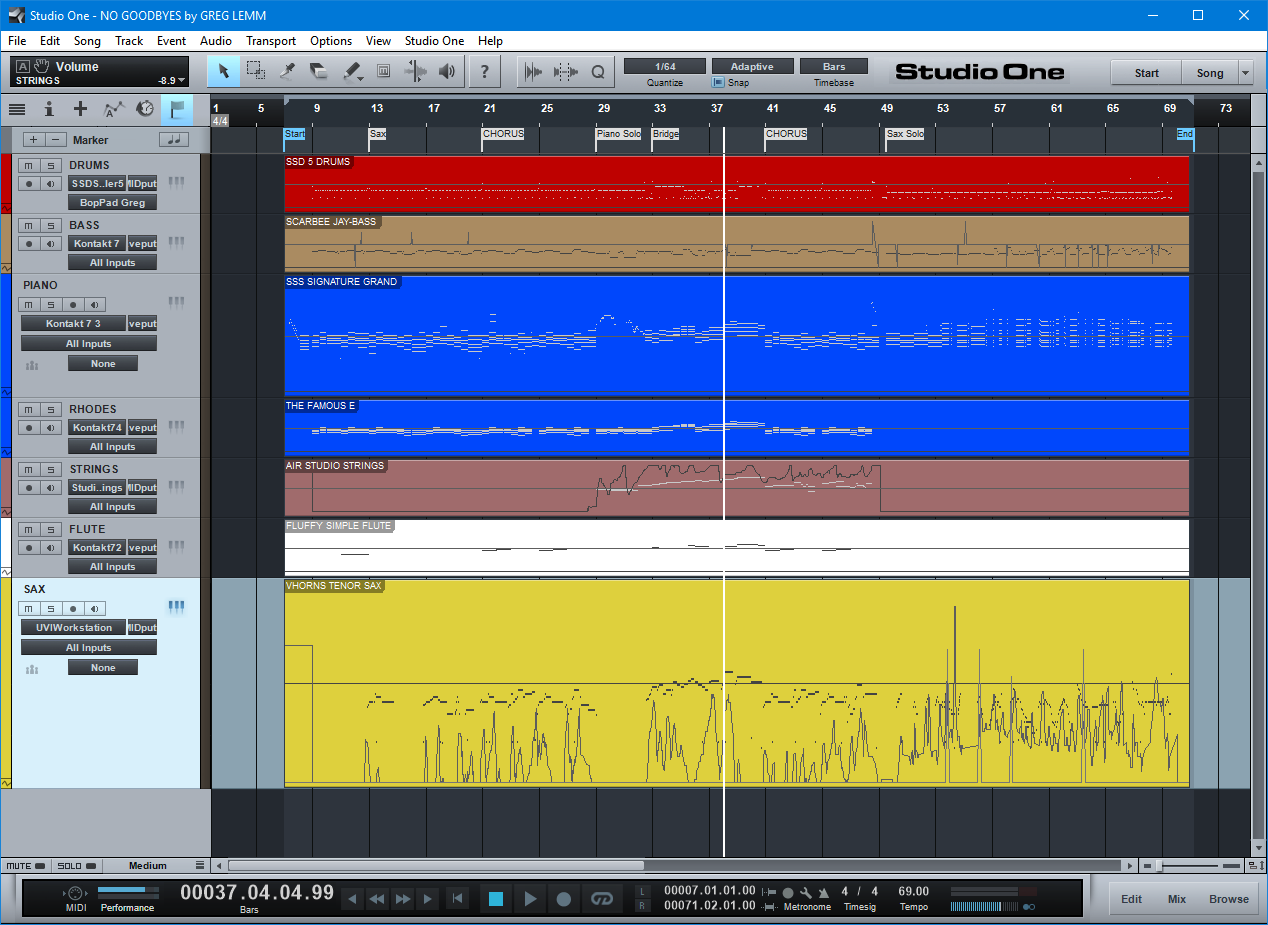
Task: Click the global MUTE button
Action: pos(26,865)
